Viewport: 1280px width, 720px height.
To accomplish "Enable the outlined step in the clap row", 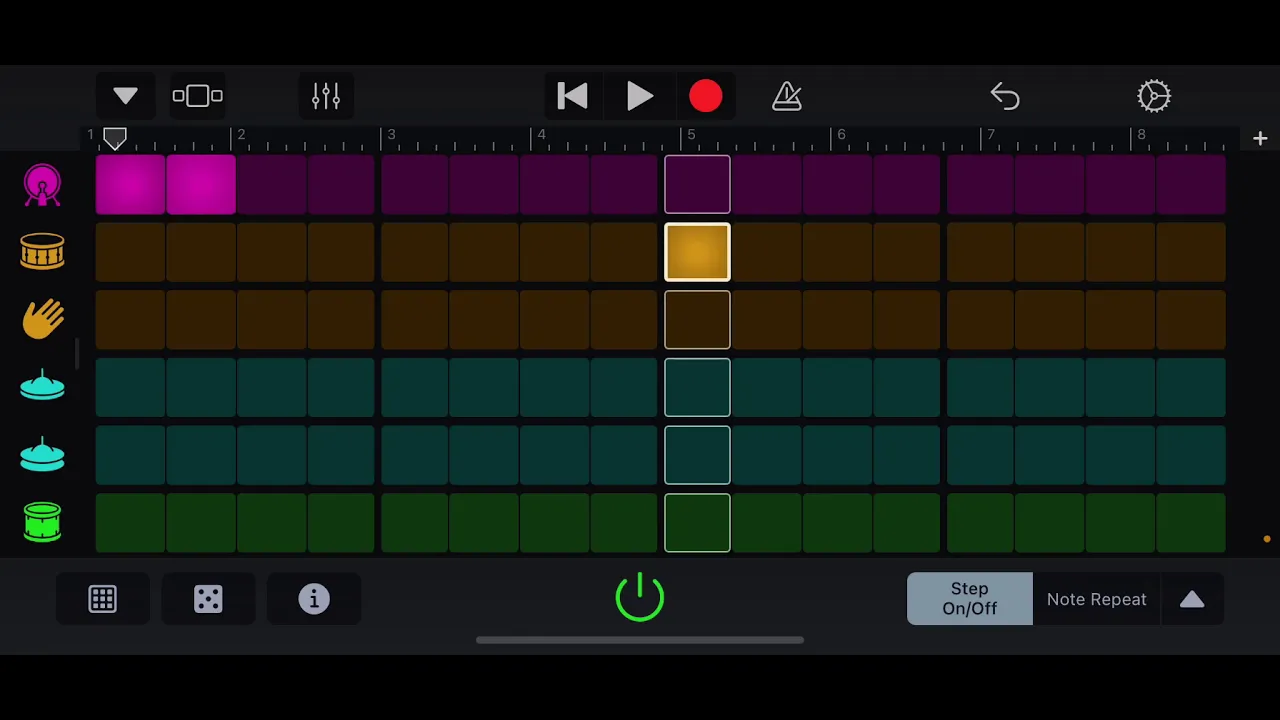I will pos(697,320).
